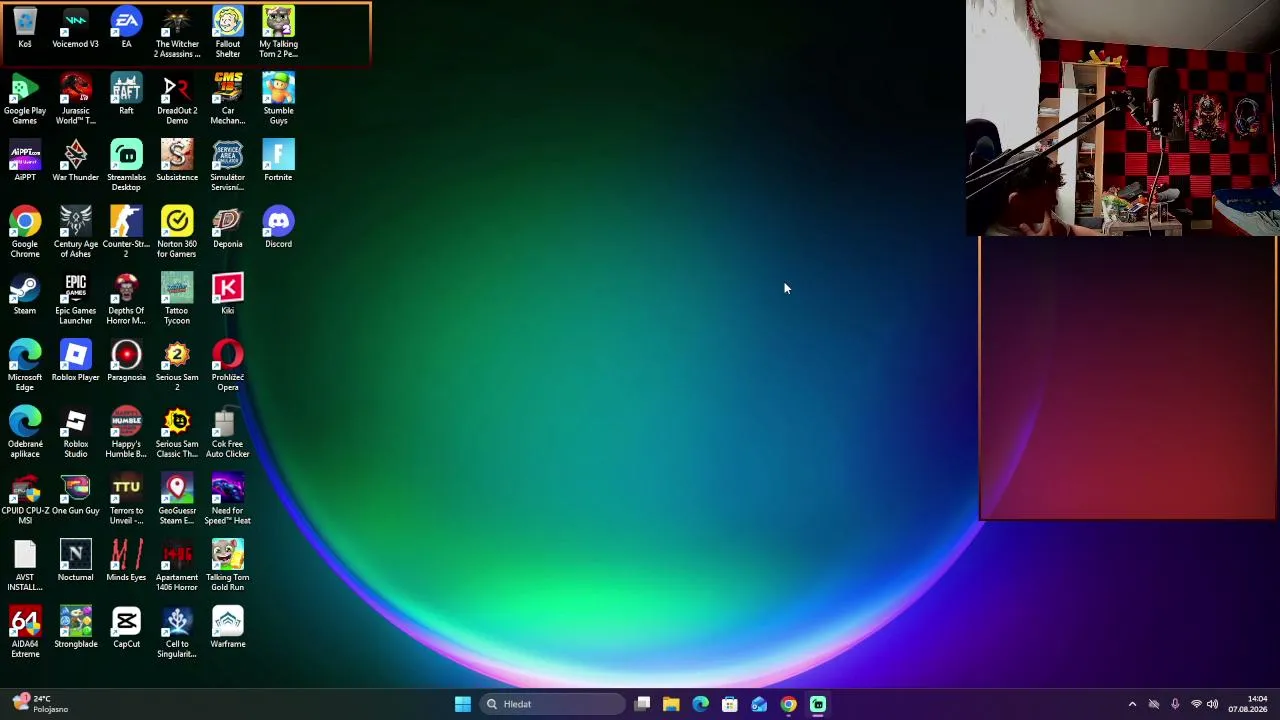
Task: Select the Raft desktop shortcut
Action: click(126, 95)
